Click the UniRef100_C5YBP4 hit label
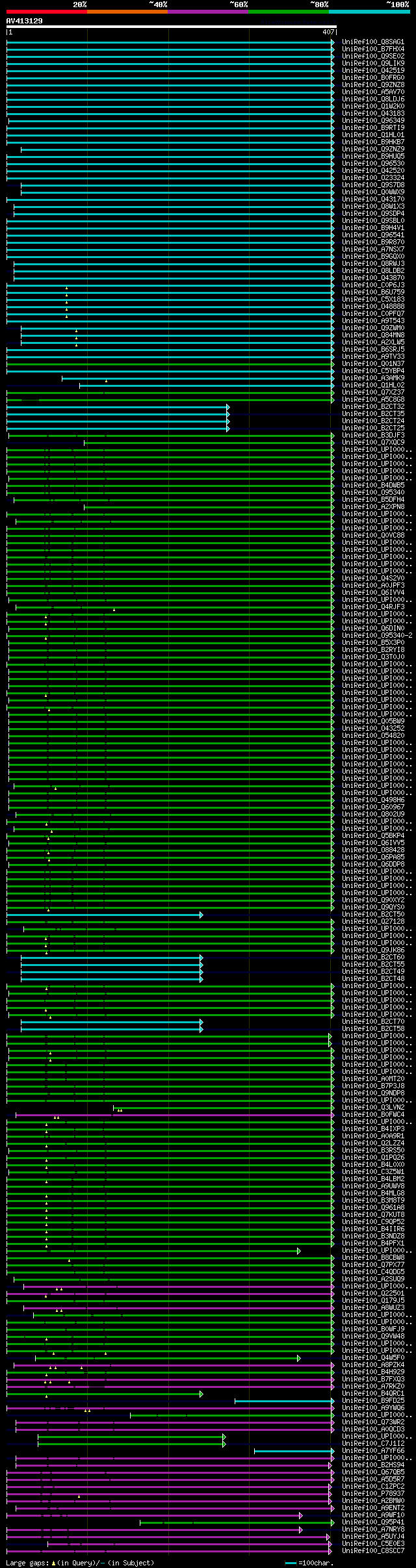 373,371
